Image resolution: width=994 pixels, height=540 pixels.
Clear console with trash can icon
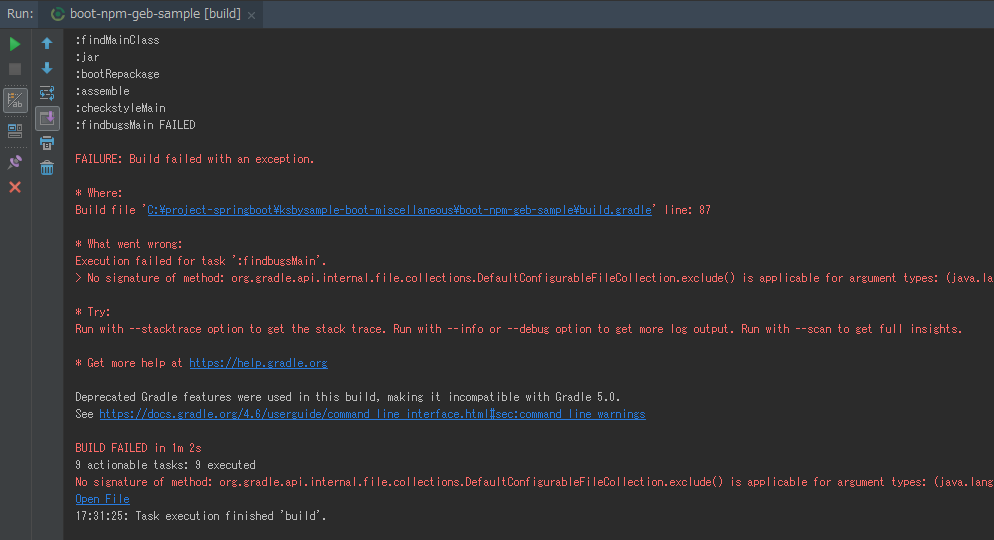click(x=47, y=168)
